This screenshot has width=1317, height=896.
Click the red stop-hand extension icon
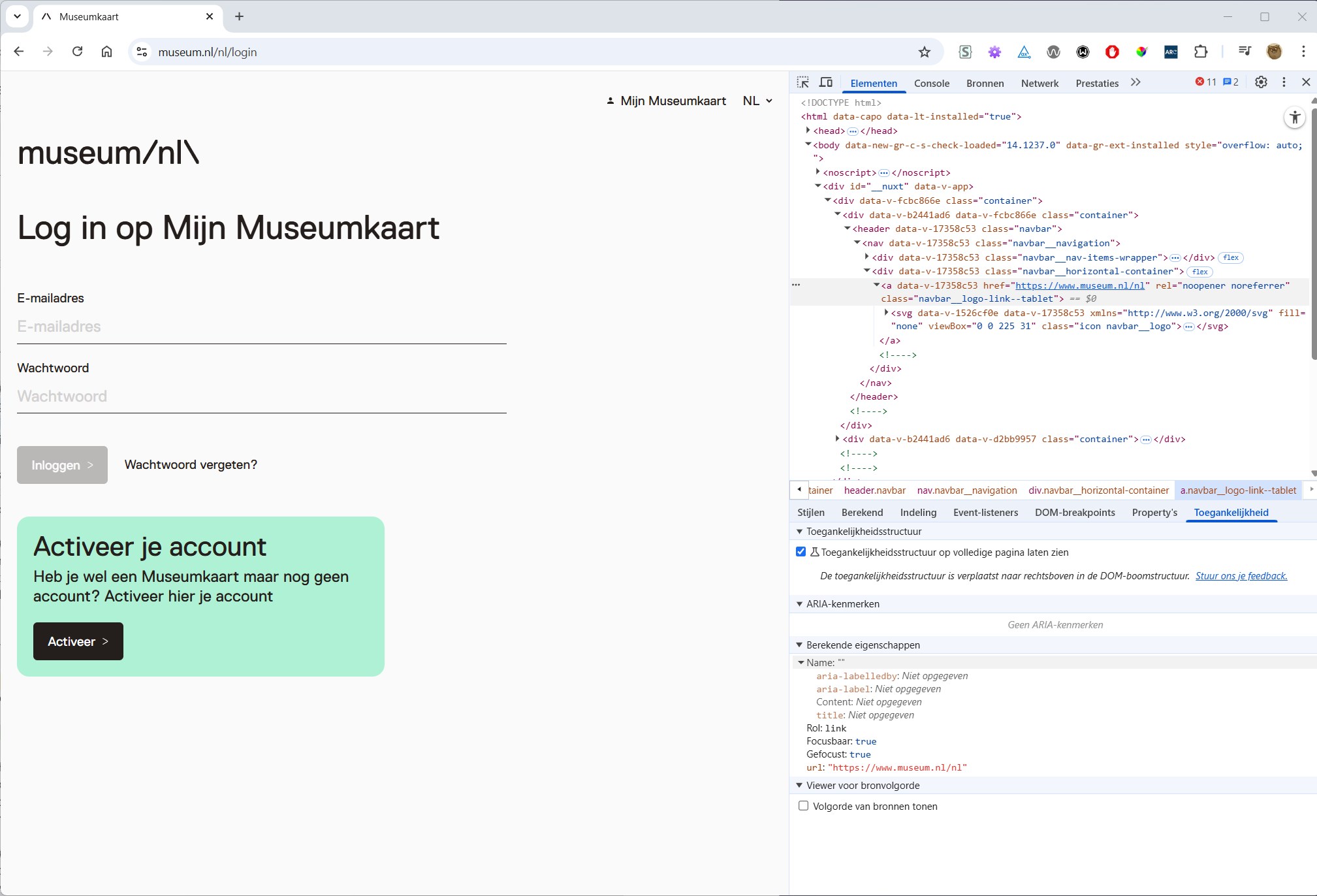1112,52
